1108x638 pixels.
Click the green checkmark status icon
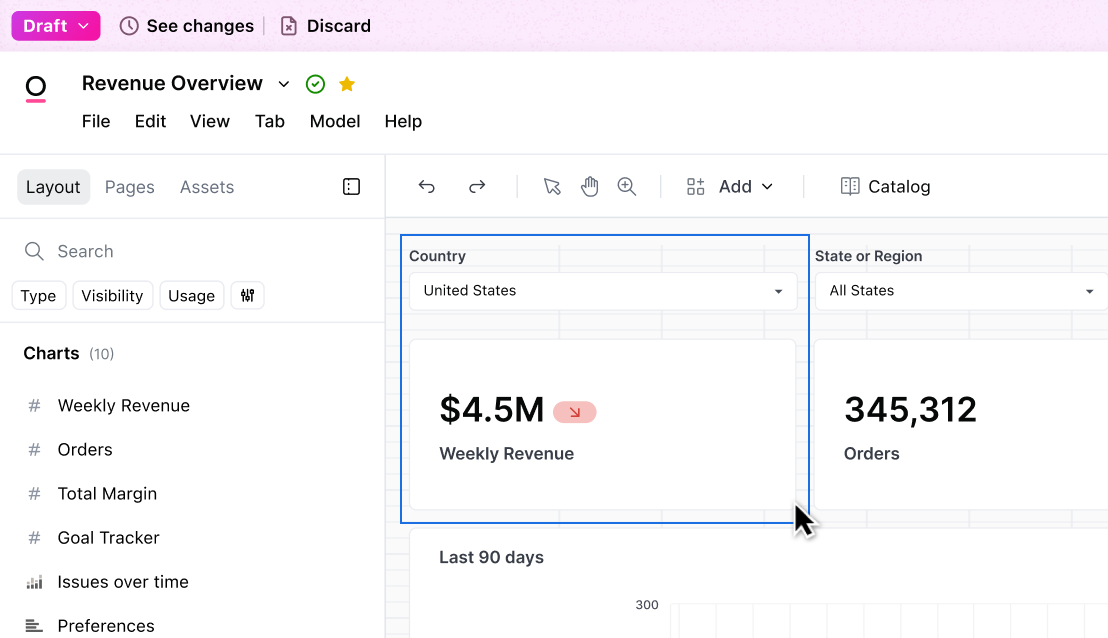tap(315, 84)
